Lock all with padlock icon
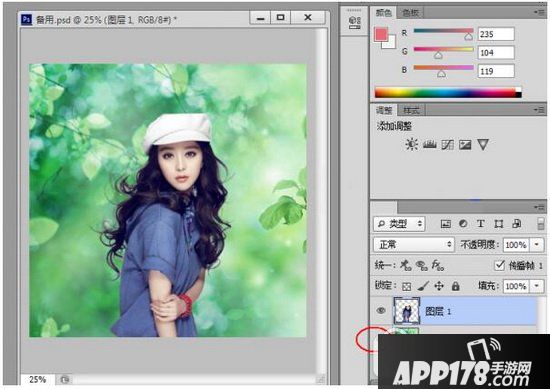This screenshot has height=389, width=550. tap(456, 286)
